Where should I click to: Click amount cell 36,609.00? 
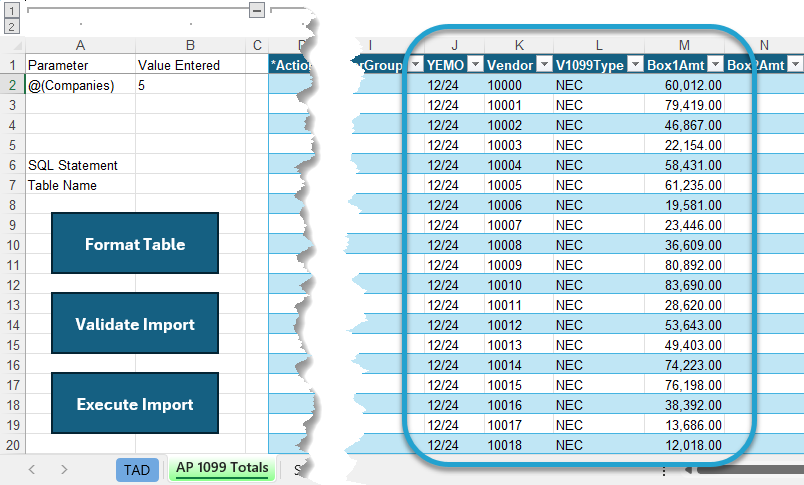point(684,245)
